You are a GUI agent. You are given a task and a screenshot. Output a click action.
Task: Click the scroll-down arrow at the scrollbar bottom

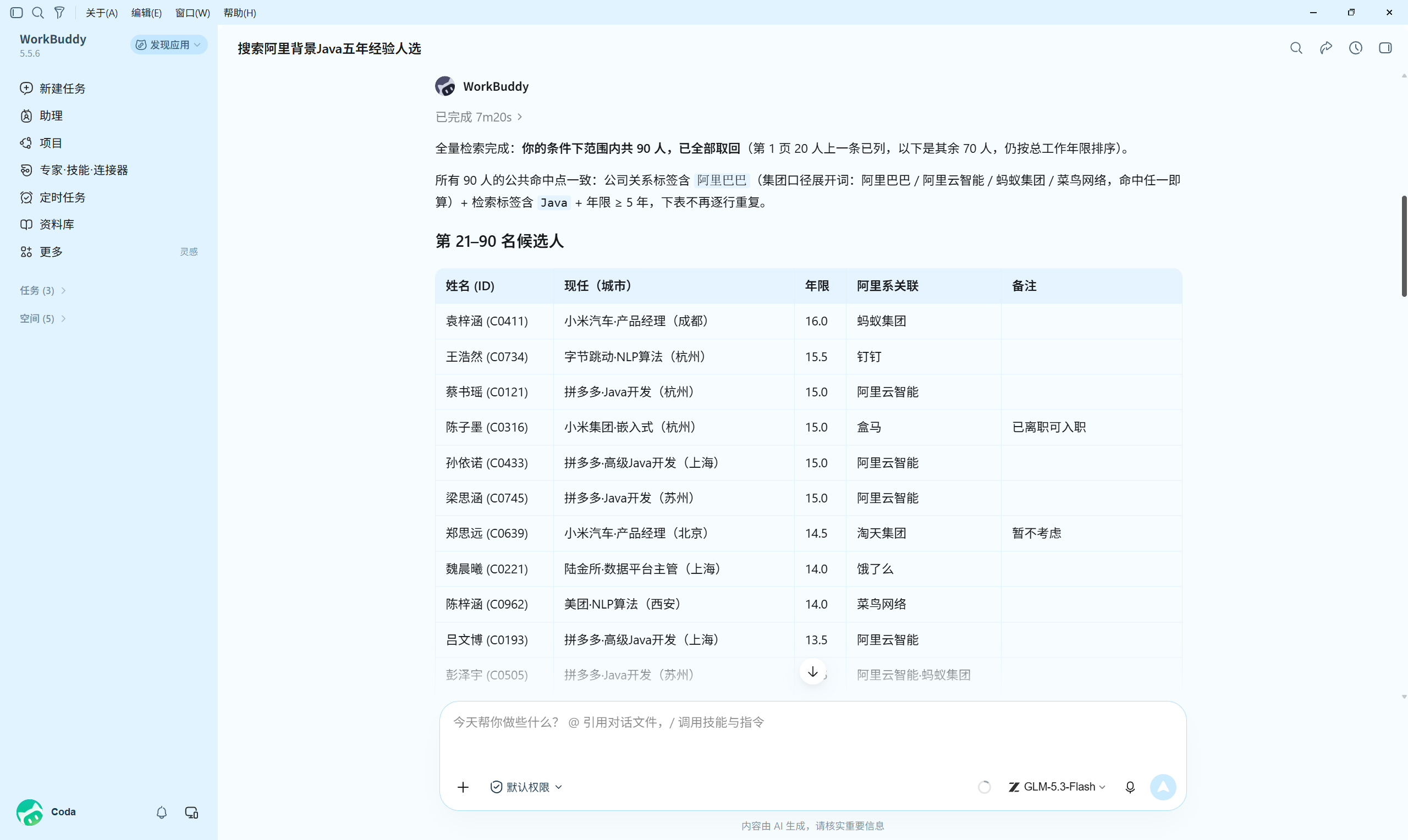tap(1404, 697)
